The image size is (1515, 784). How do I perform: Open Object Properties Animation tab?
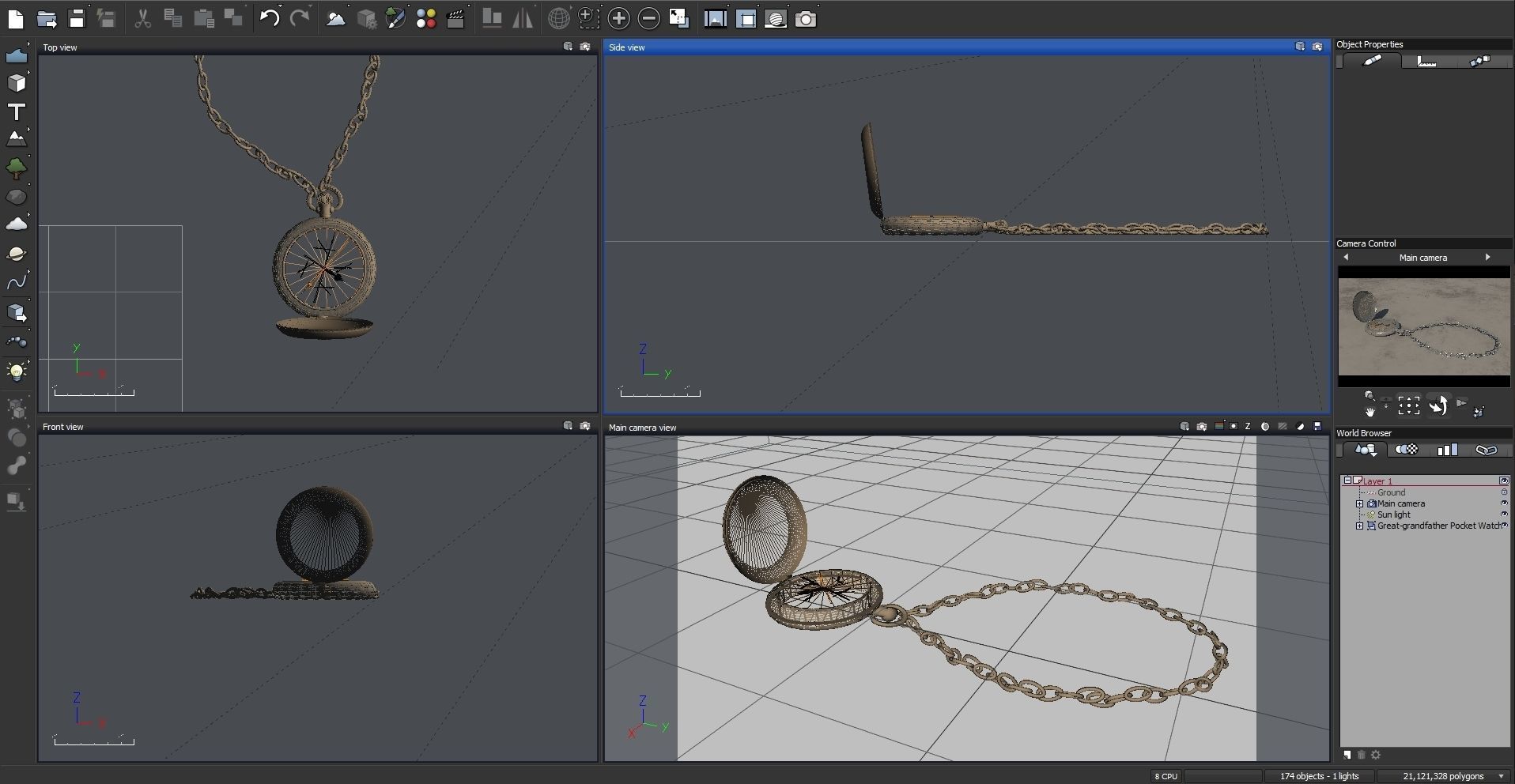pyautogui.click(x=1480, y=61)
